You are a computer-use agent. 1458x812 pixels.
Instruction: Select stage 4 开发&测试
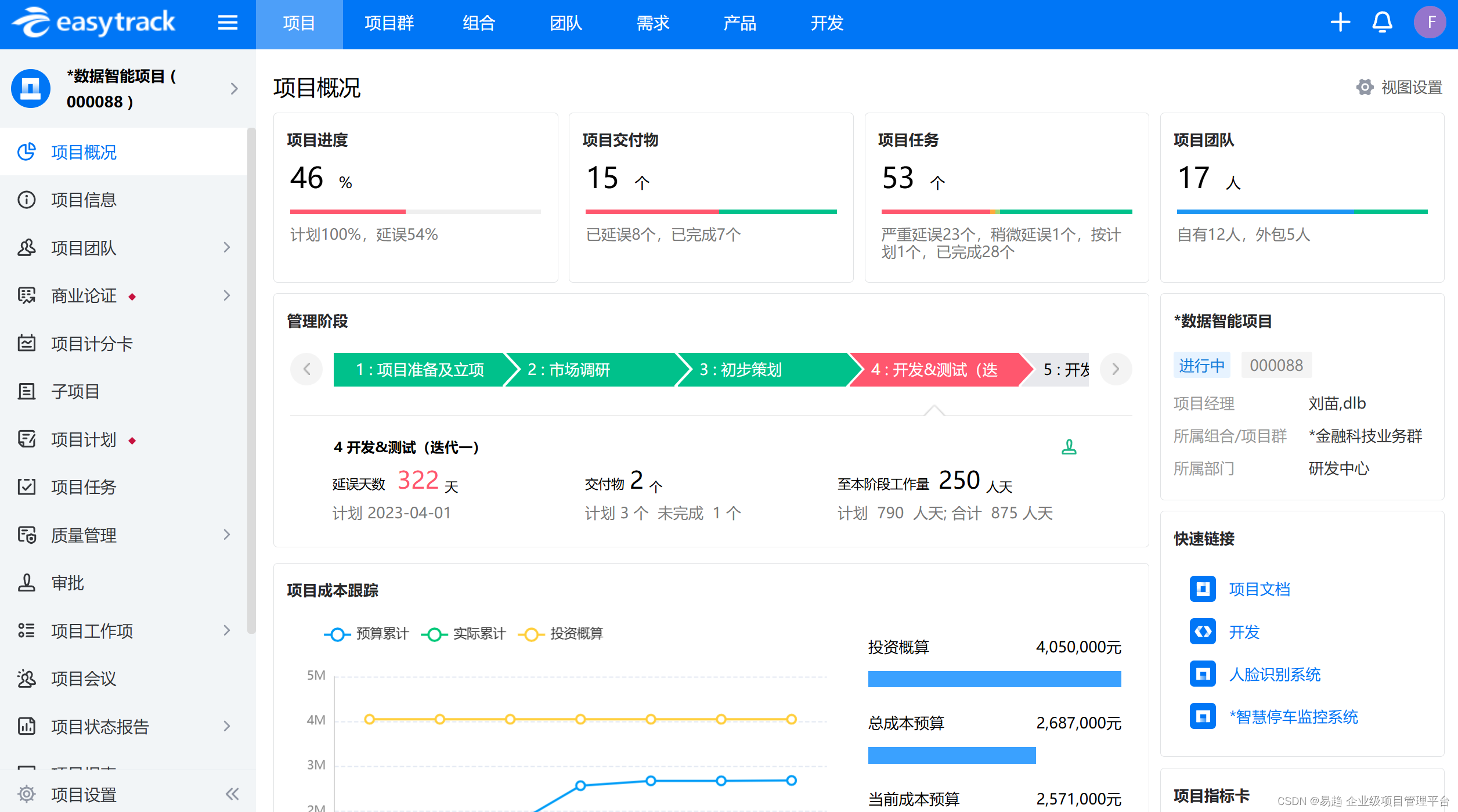click(934, 370)
